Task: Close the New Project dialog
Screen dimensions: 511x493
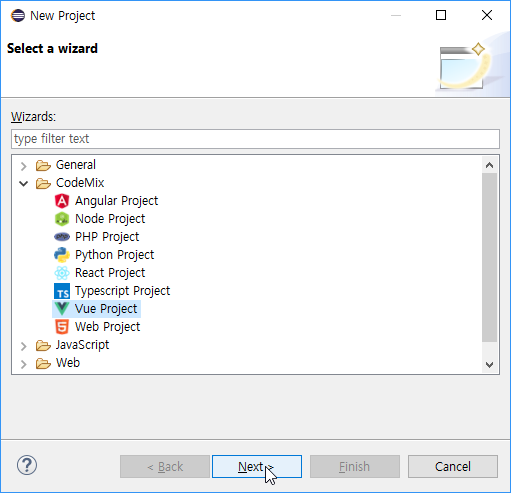Action: (487, 15)
